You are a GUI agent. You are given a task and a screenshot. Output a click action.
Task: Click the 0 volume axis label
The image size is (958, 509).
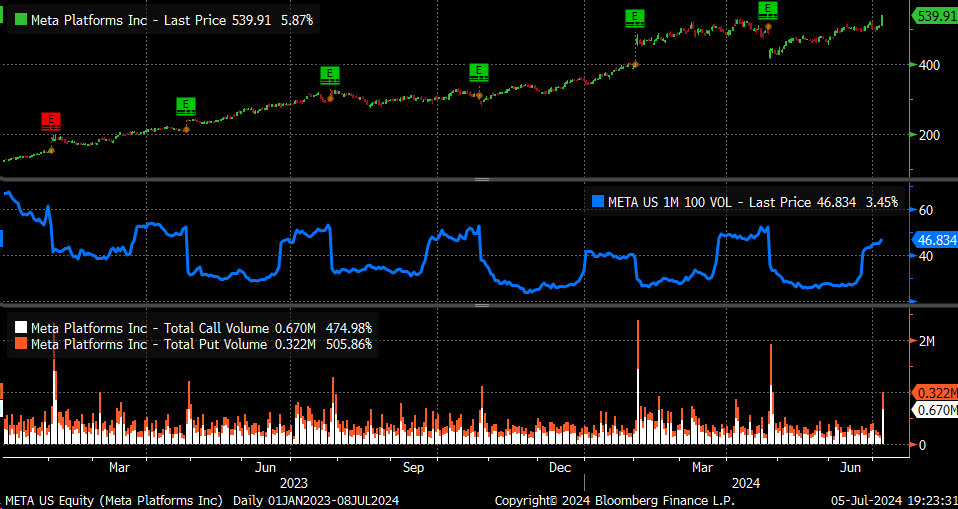click(922, 445)
